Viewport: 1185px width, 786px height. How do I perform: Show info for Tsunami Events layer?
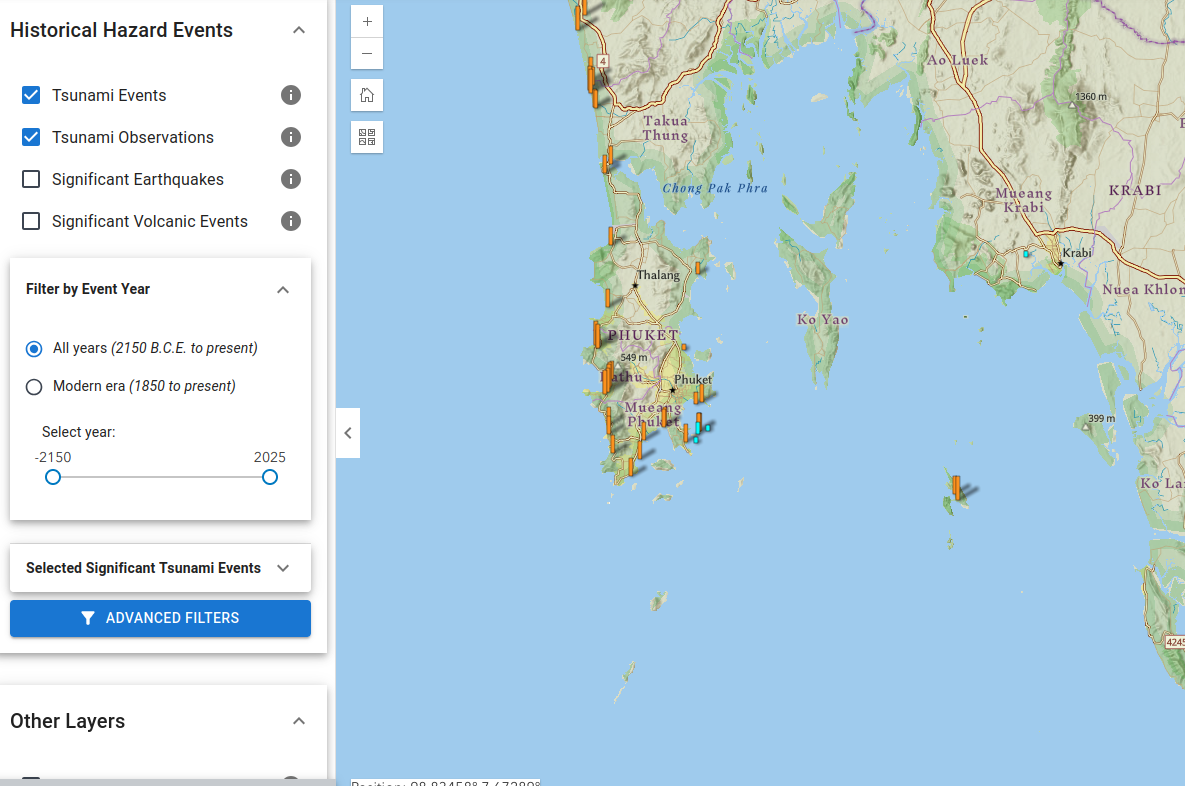click(291, 95)
